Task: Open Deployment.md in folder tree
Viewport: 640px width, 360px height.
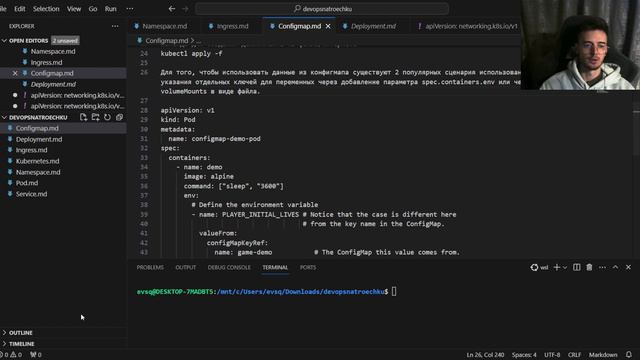Action: [x=39, y=139]
